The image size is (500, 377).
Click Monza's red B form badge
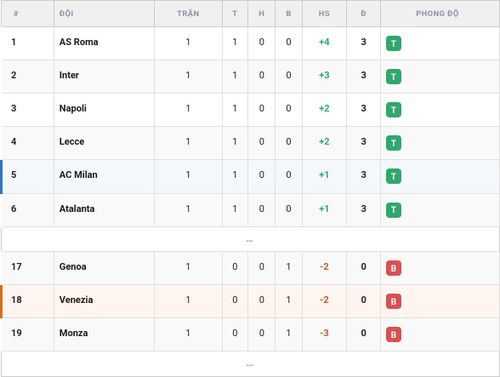(x=393, y=334)
